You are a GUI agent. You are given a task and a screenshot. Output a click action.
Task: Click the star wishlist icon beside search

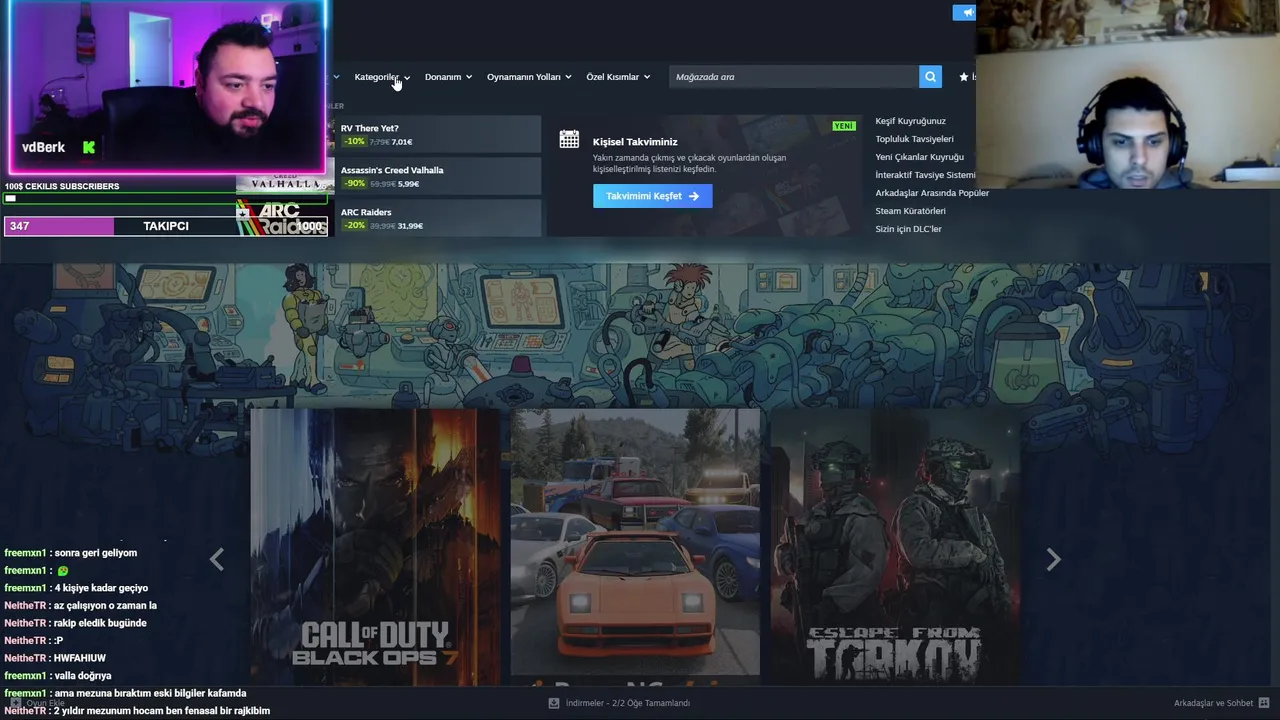point(964,77)
